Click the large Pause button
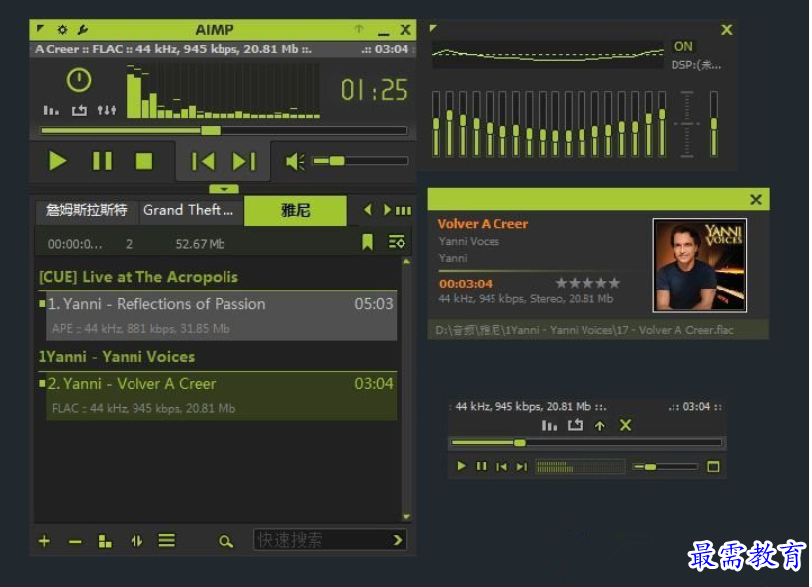The image size is (812, 587). 102,161
